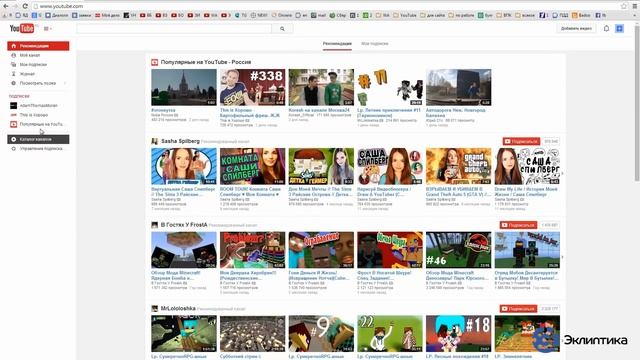
Task: Open the MrLololoshka channel title
Action: coord(178,309)
